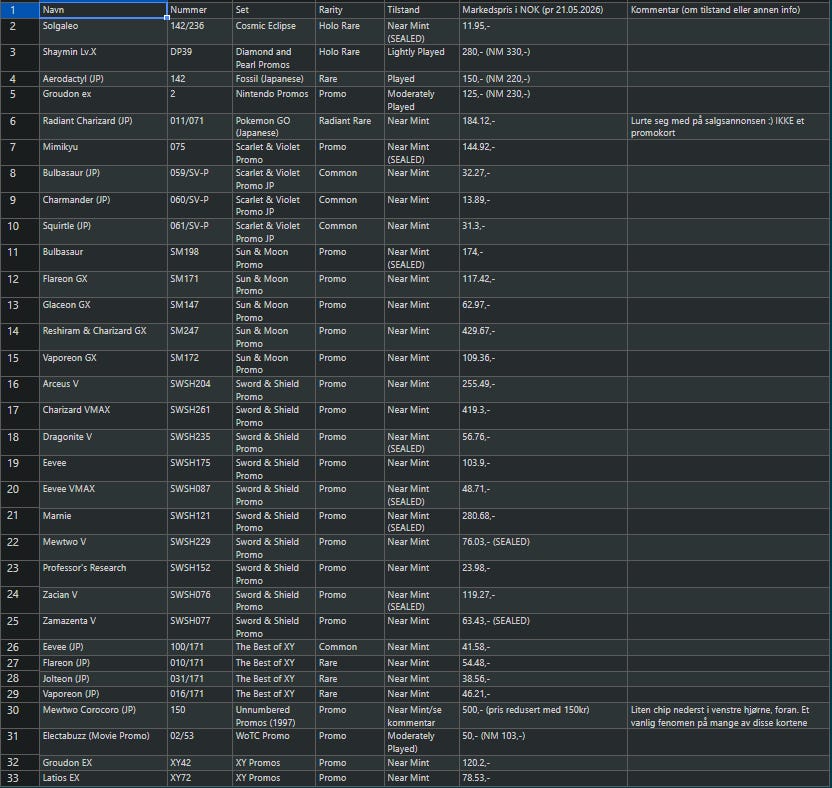
Task: Select the 'Vaporeon GX' cell
Action: click(103, 363)
